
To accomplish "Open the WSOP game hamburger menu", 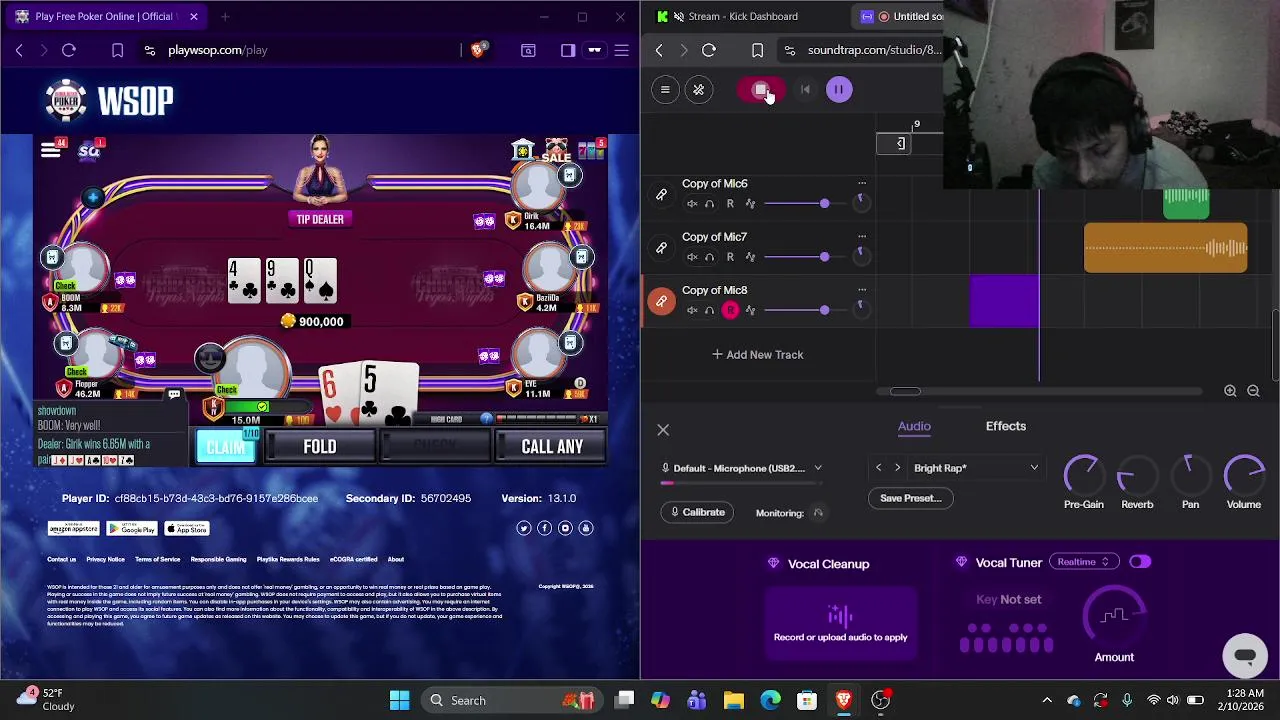I will [50, 150].
